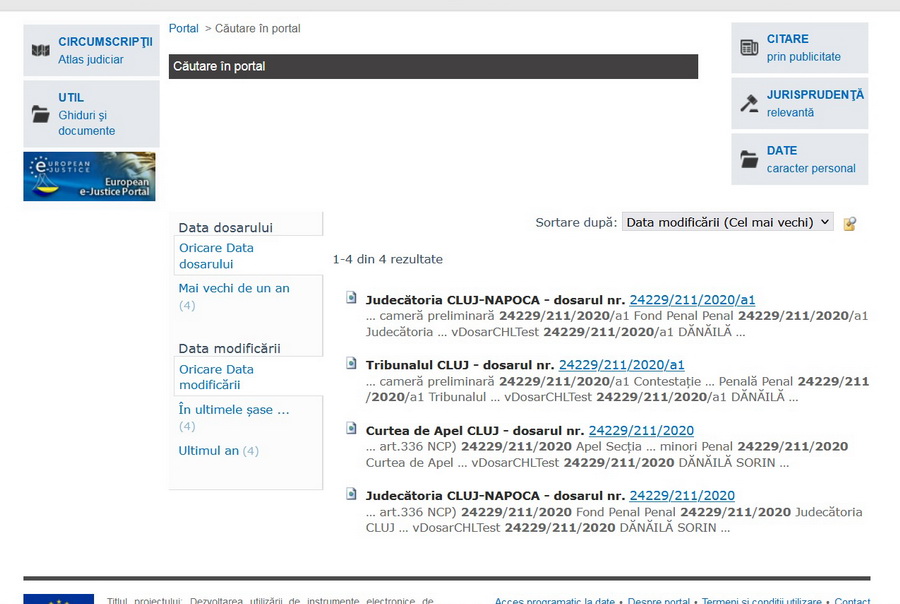Select Oricare Data modificării filter

(x=216, y=377)
